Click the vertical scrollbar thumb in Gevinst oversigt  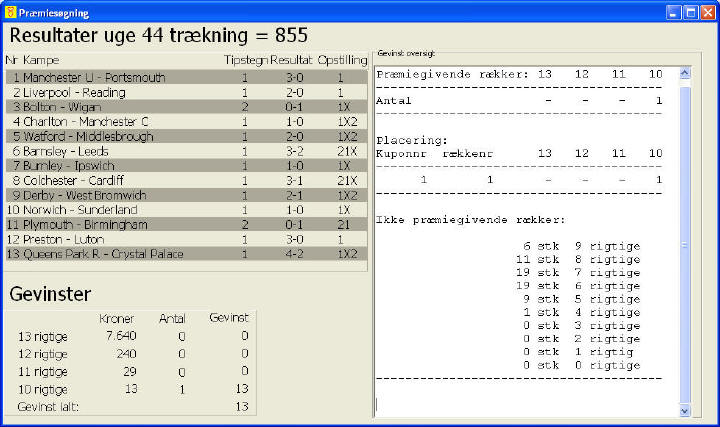coord(685,245)
